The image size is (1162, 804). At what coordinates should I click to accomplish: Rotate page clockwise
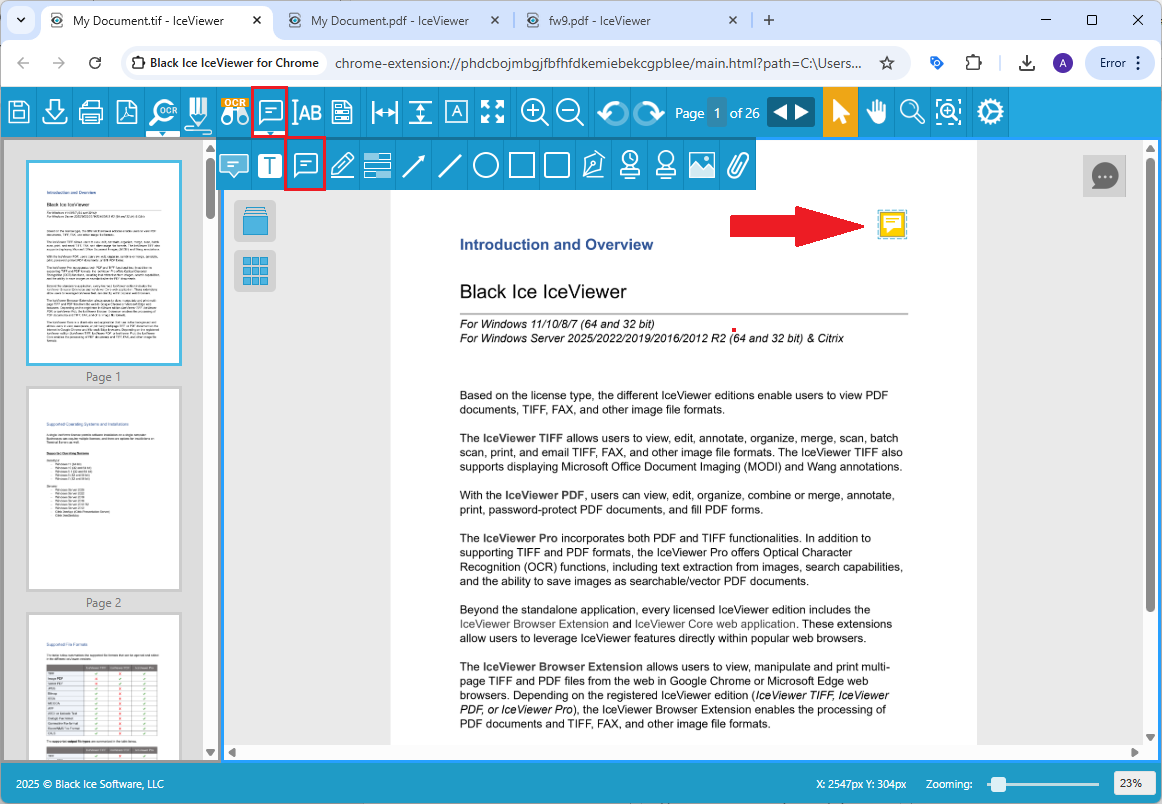[648, 113]
